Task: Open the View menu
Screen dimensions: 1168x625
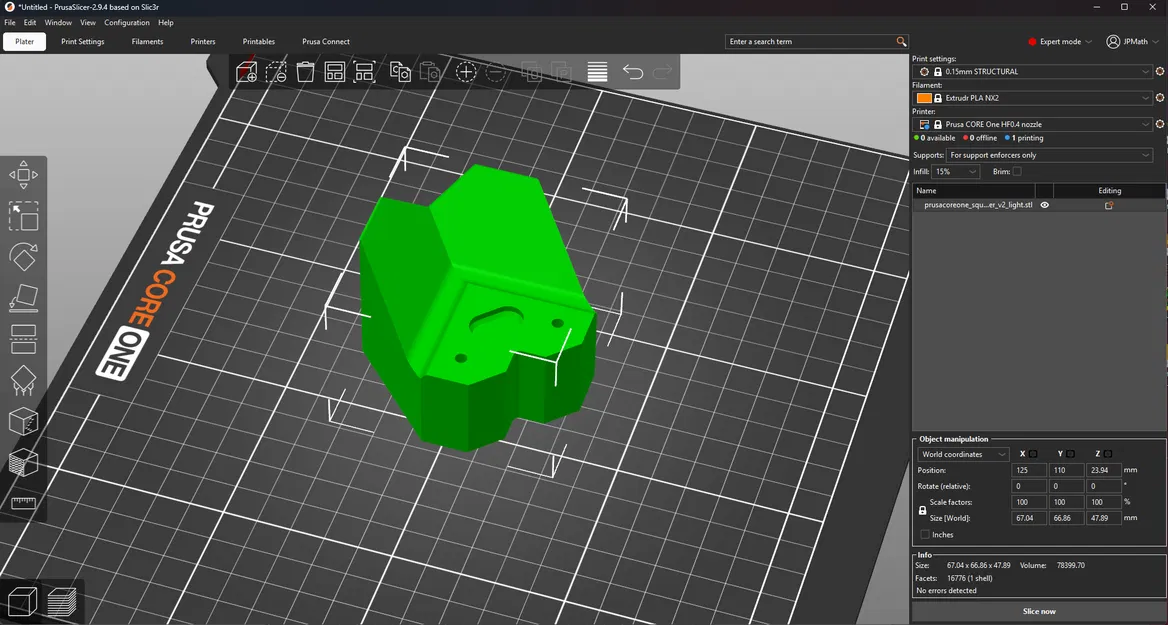Action: click(x=88, y=22)
